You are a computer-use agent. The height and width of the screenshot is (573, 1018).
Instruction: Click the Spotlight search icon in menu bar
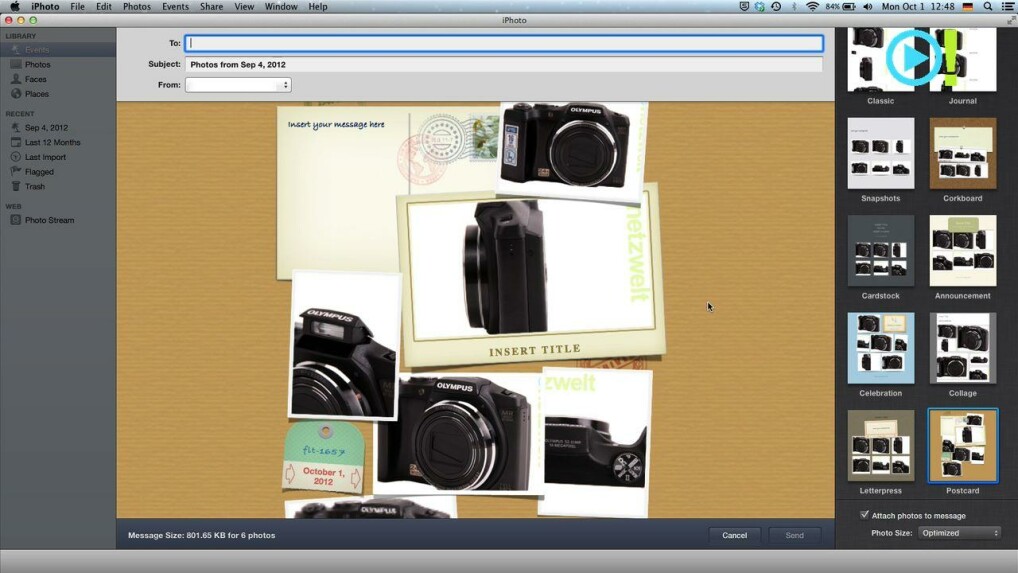point(988,7)
